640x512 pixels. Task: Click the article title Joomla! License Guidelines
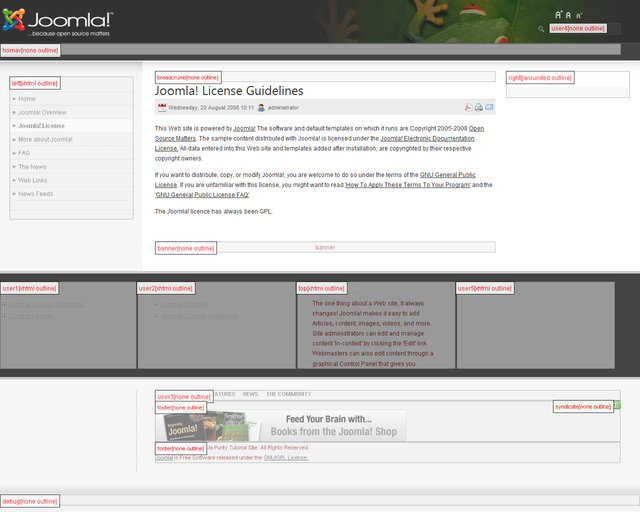click(x=229, y=91)
